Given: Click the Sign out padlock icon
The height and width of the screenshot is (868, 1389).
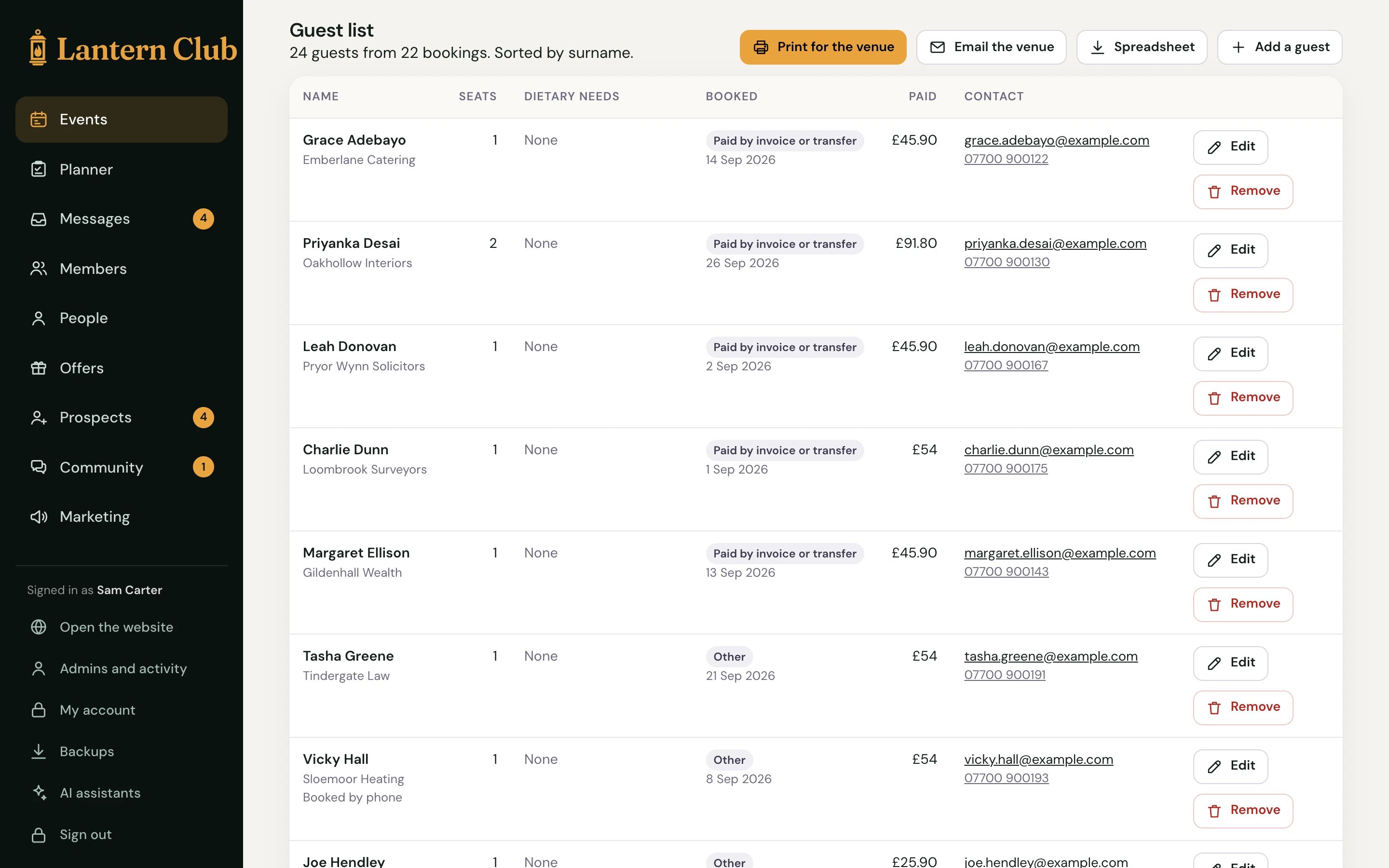Looking at the screenshot, I should click(x=39, y=835).
